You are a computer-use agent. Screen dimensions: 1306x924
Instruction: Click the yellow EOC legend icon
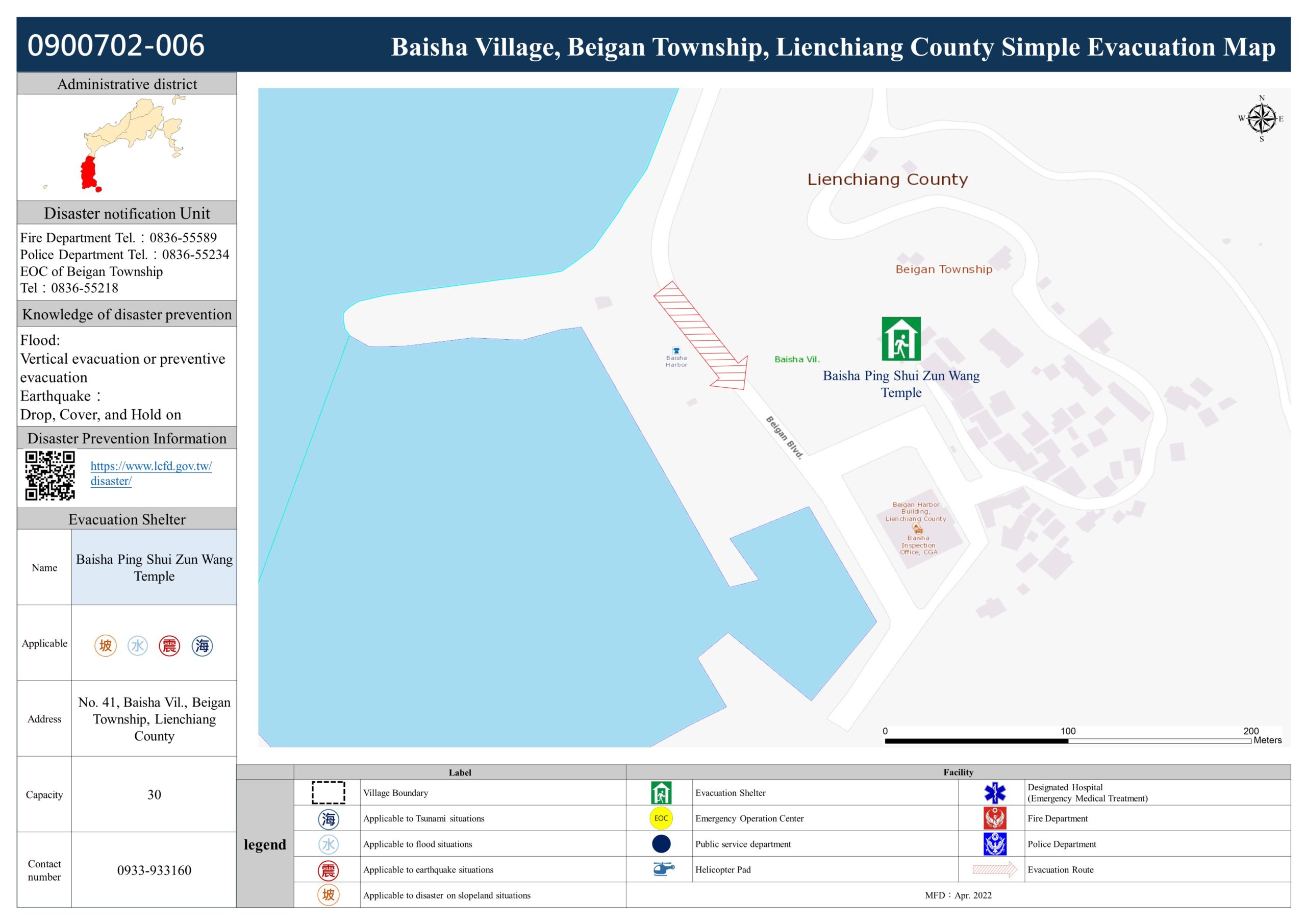click(x=661, y=818)
